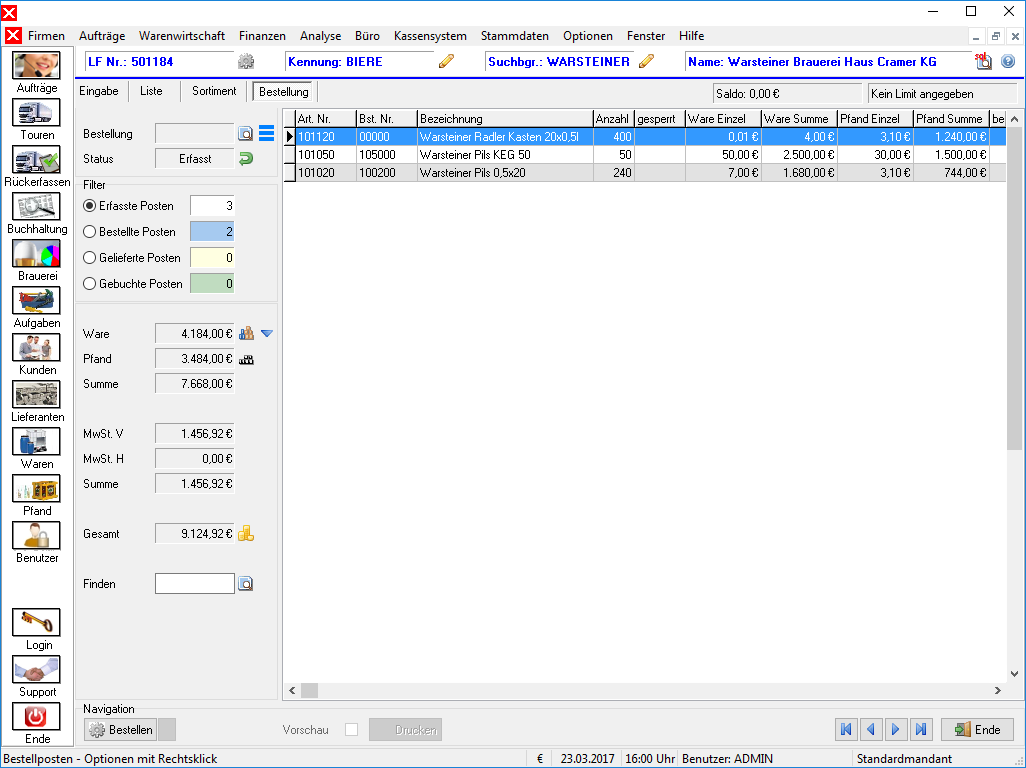Click the blue list icon next to Bestellung
1026x768 pixels.
[x=266, y=133]
